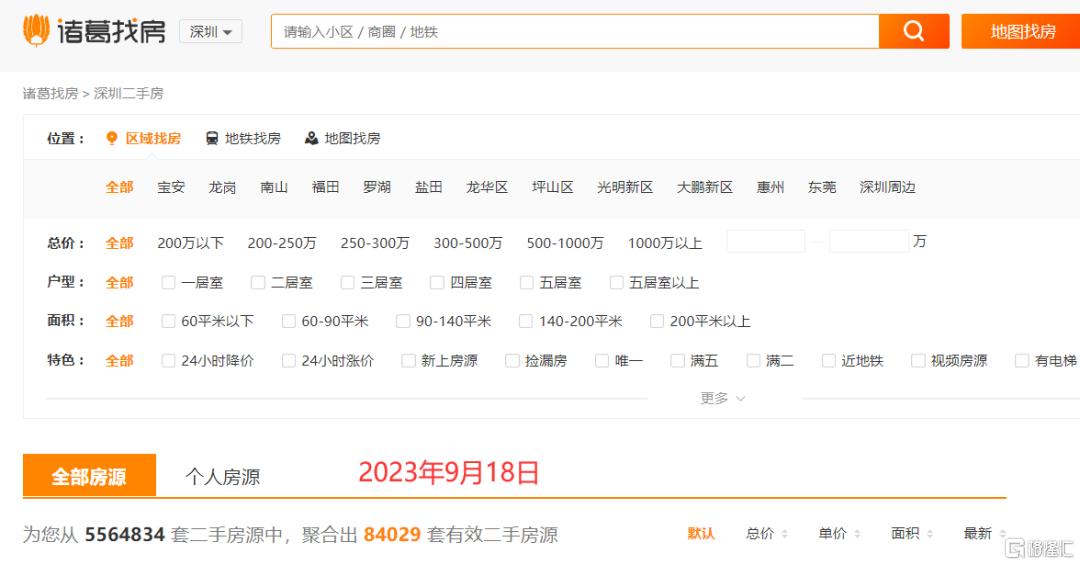Check the 200平米以上 checkbox
Screen dimensions: 1080x565
(x=657, y=321)
